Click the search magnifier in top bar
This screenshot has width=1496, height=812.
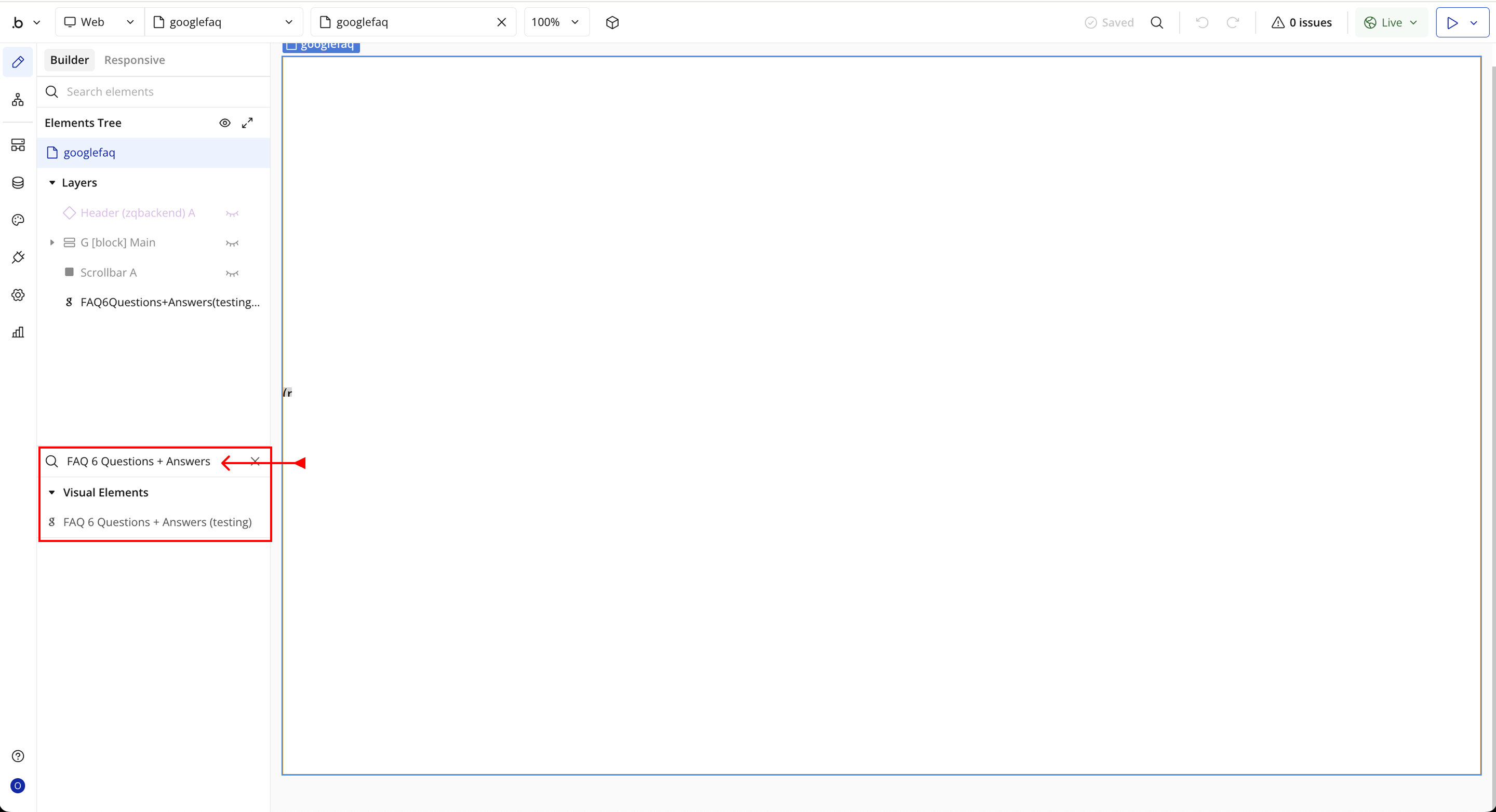[1157, 22]
